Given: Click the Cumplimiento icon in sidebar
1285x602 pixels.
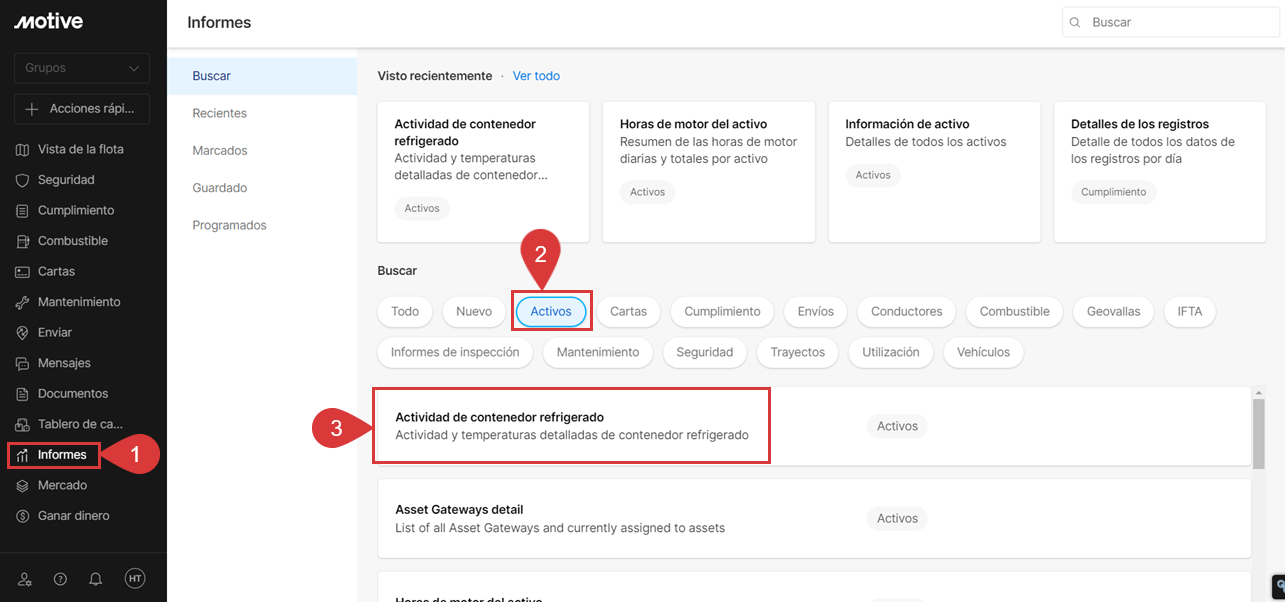Looking at the screenshot, I should coord(23,211).
